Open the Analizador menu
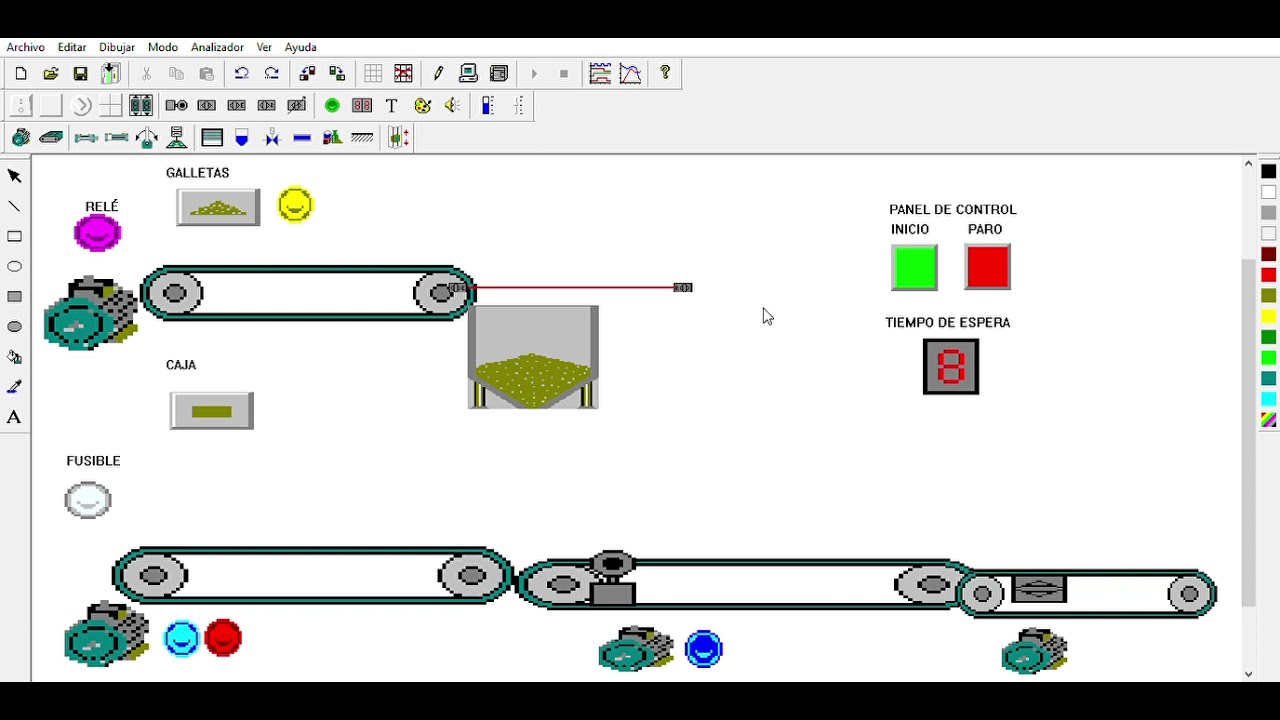The image size is (1280, 720). tap(217, 47)
